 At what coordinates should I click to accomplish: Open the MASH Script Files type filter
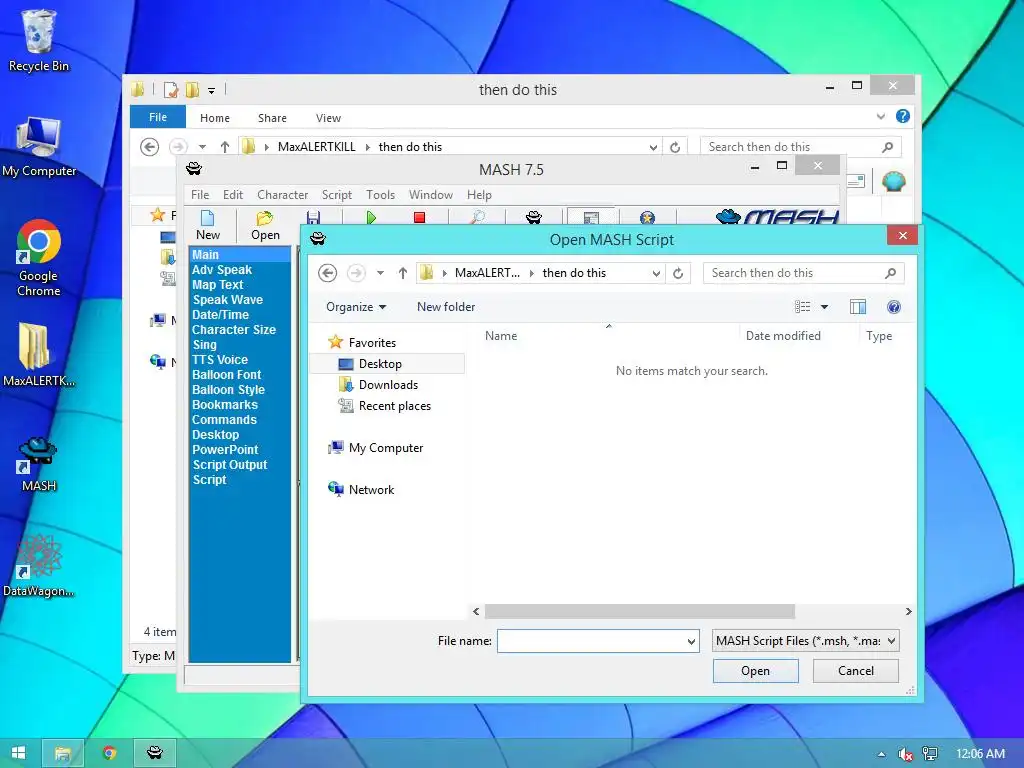[805, 641]
